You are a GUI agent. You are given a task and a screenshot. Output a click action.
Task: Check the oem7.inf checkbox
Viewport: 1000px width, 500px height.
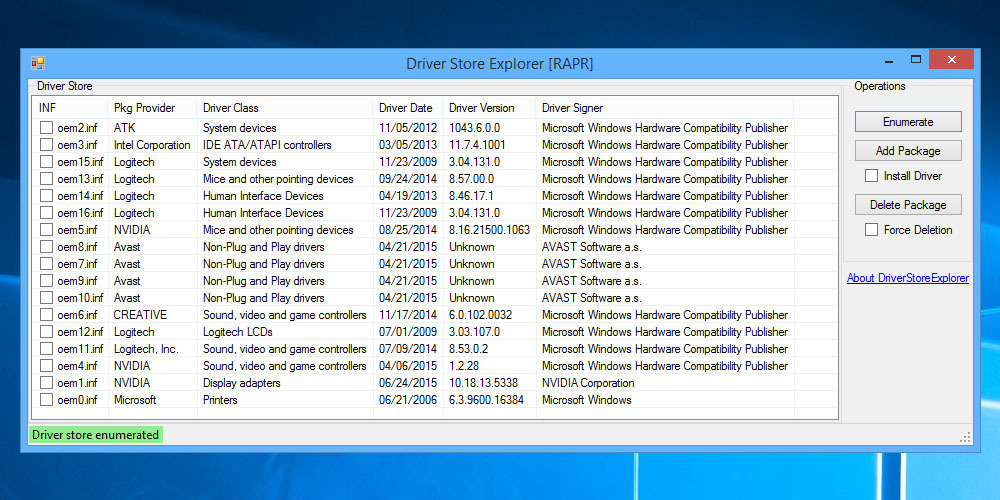click(47, 263)
